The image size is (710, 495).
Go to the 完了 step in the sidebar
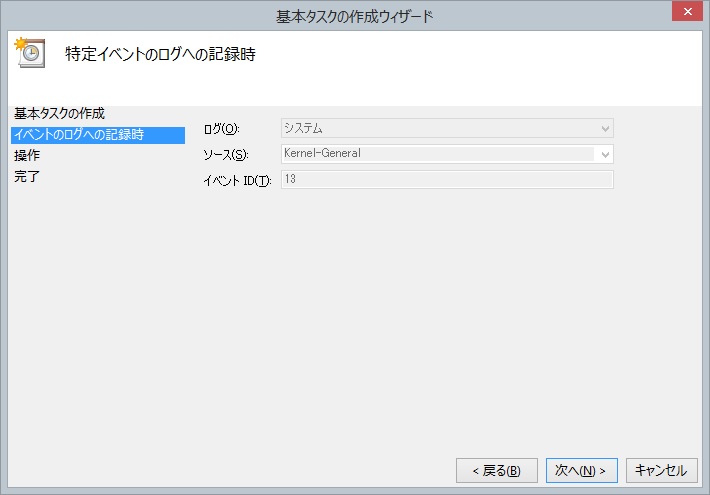pyautogui.click(x=27, y=176)
